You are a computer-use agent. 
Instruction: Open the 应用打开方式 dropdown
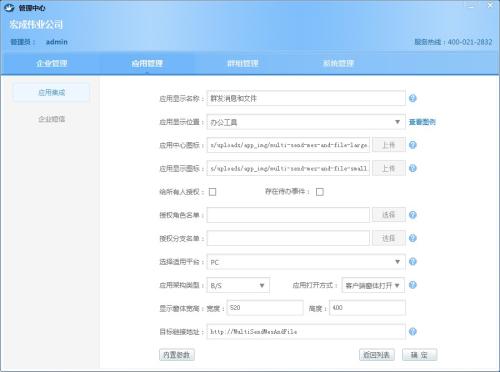[x=373, y=285]
